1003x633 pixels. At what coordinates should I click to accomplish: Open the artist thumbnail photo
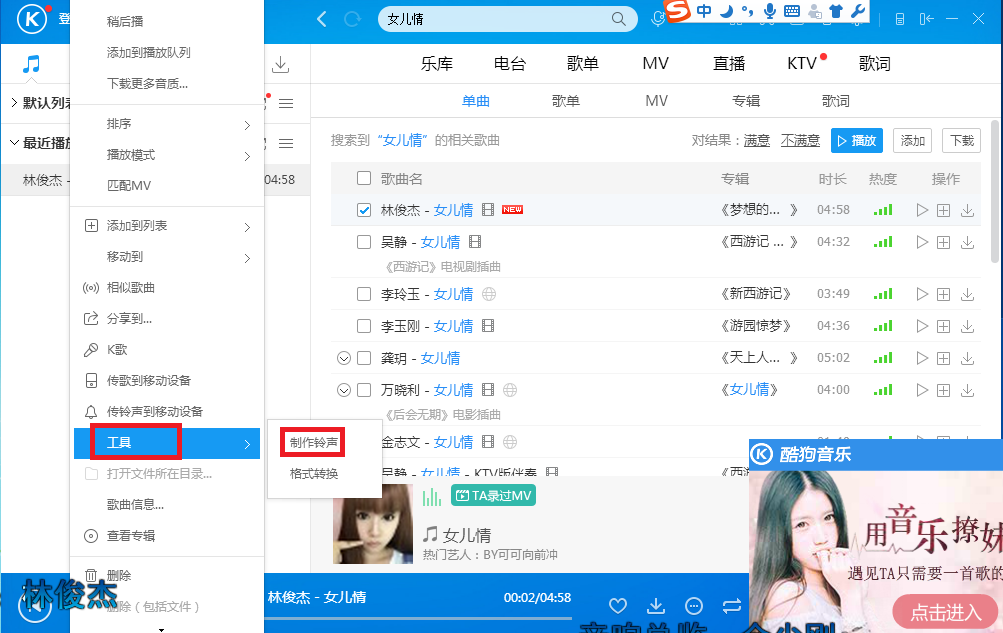coord(373,524)
